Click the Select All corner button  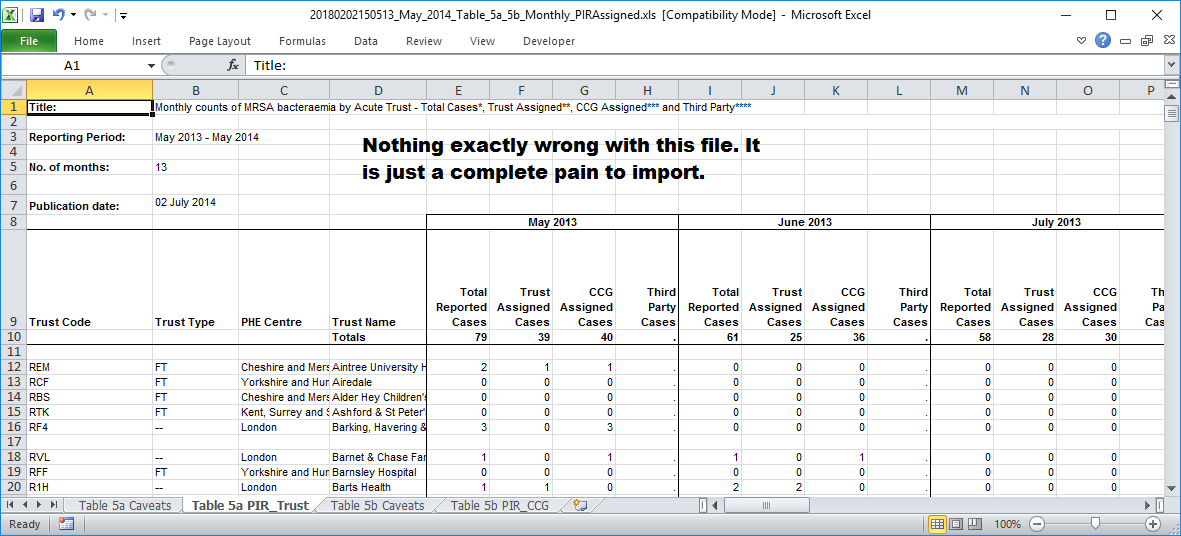14,90
